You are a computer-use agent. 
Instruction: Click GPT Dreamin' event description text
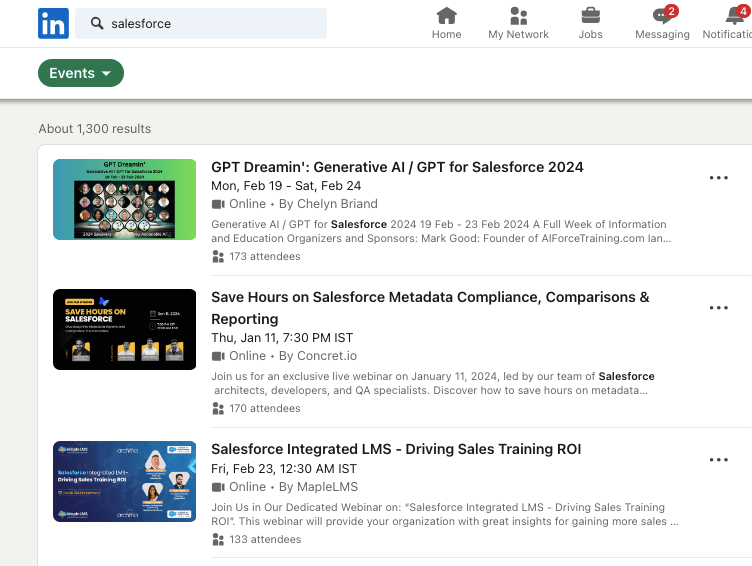[x=441, y=231]
